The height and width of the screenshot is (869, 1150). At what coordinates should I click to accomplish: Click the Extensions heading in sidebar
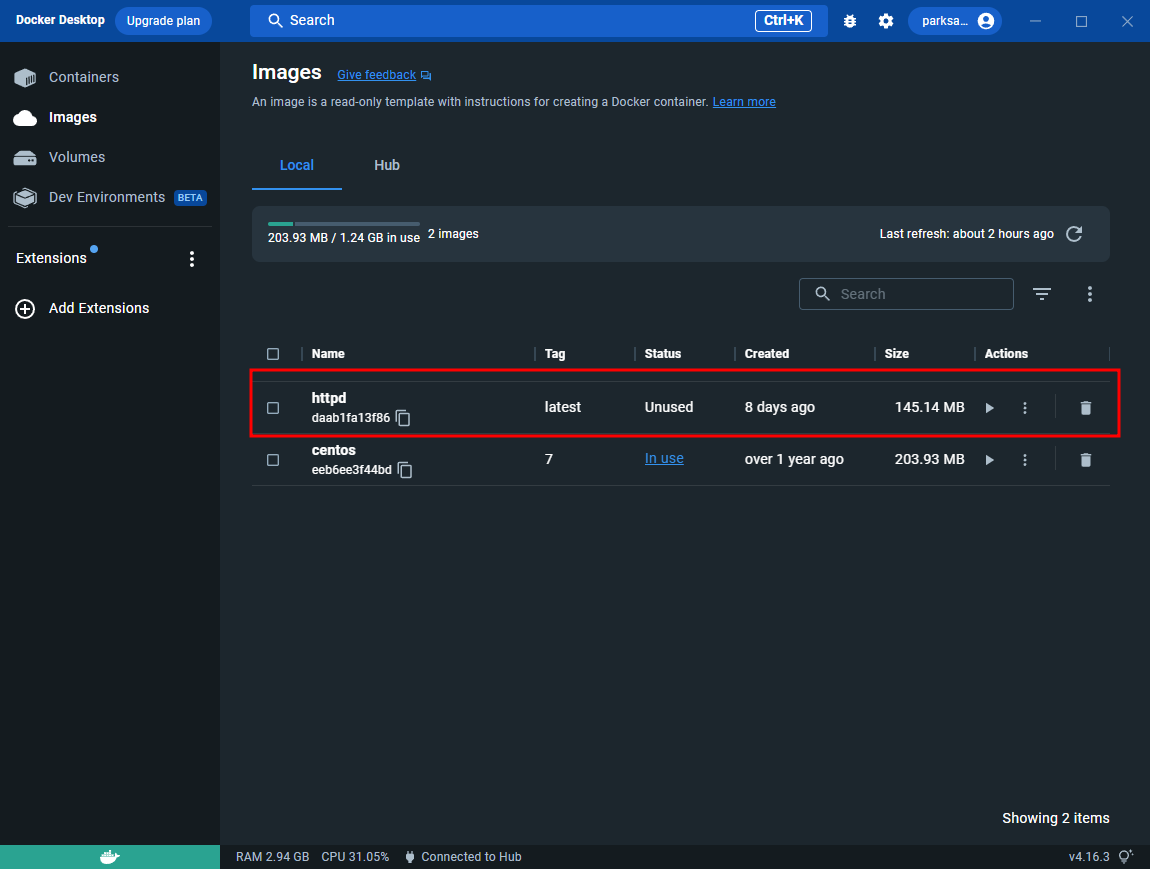point(51,258)
